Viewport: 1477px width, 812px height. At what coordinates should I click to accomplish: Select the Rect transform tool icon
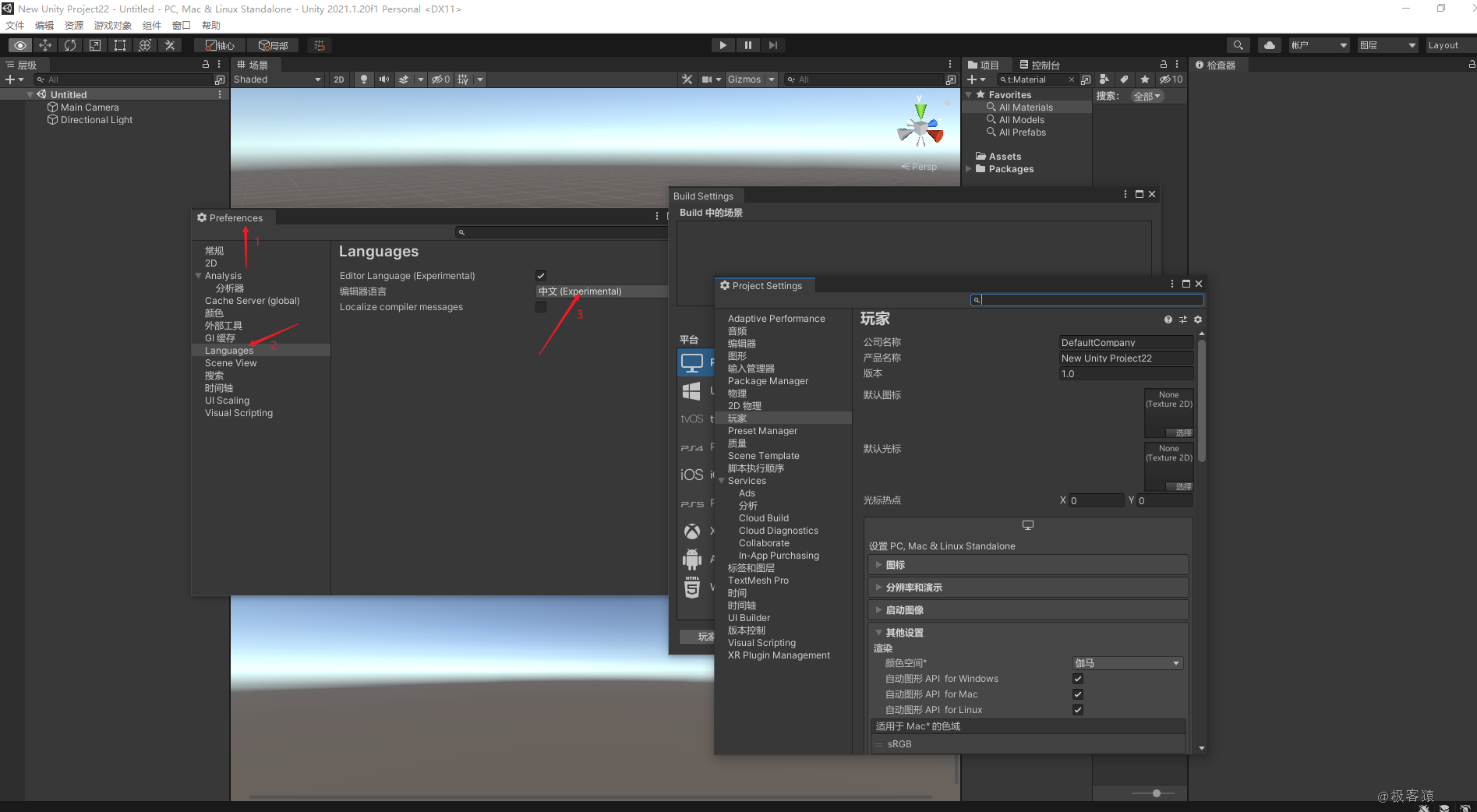(120, 45)
